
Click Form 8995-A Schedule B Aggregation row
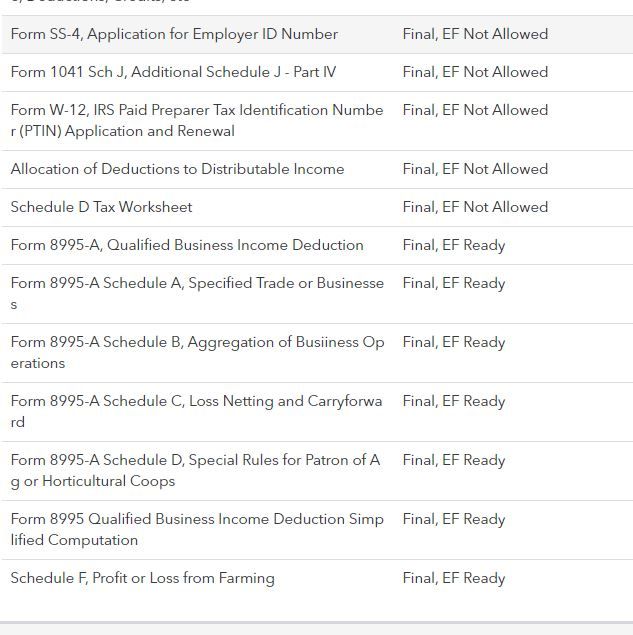coord(317,353)
